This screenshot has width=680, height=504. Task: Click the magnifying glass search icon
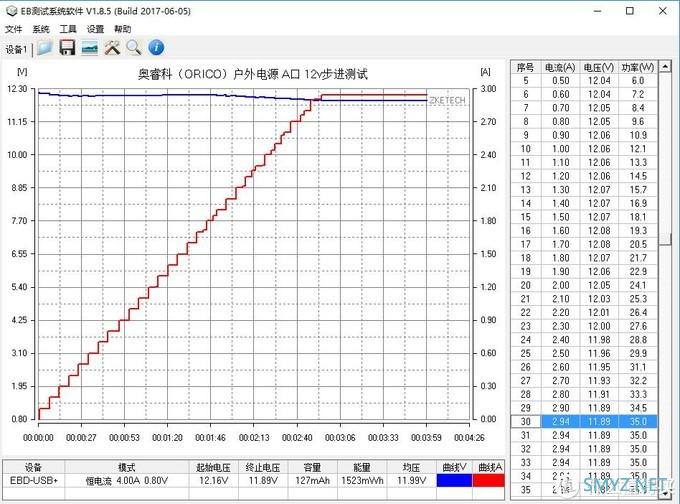point(134,48)
